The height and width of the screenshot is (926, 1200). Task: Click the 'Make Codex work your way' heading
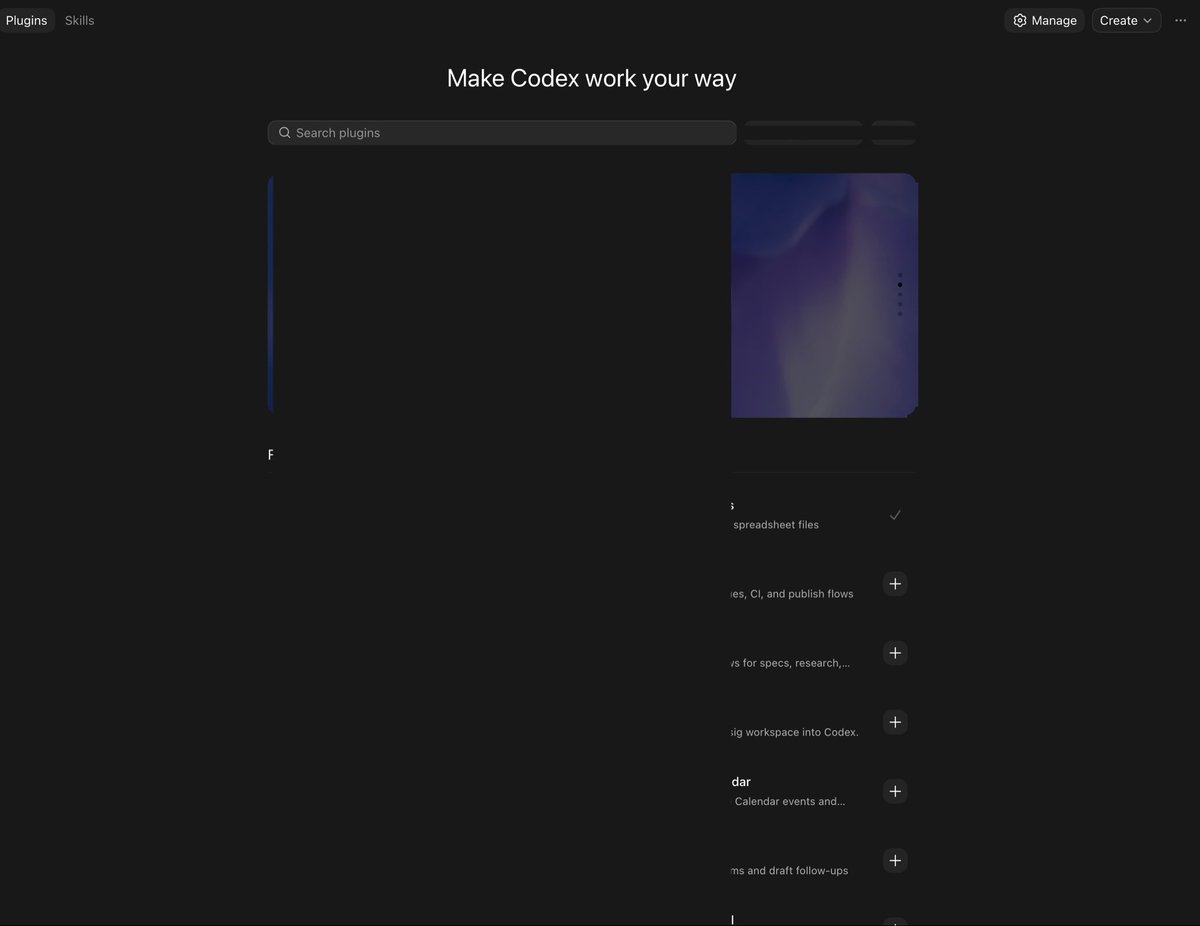point(592,78)
